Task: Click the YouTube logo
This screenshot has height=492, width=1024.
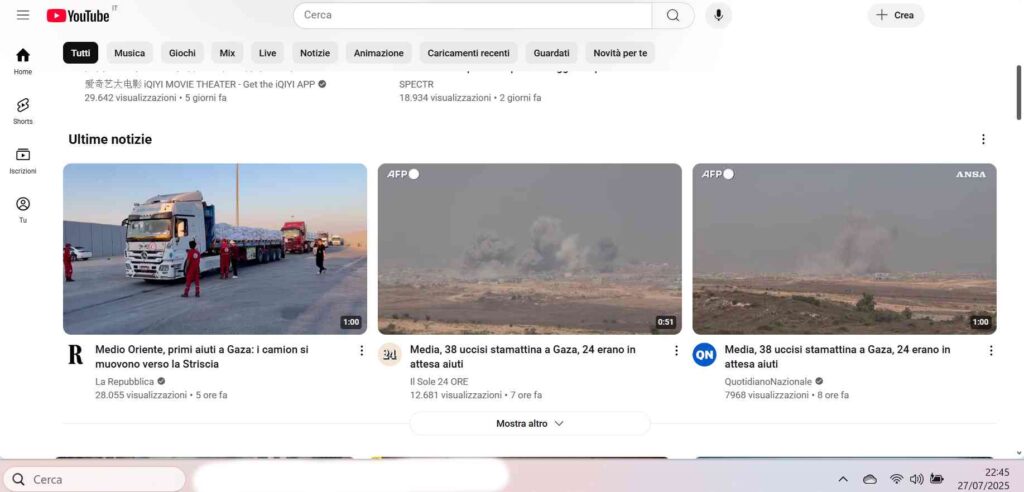Action: [78, 15]
